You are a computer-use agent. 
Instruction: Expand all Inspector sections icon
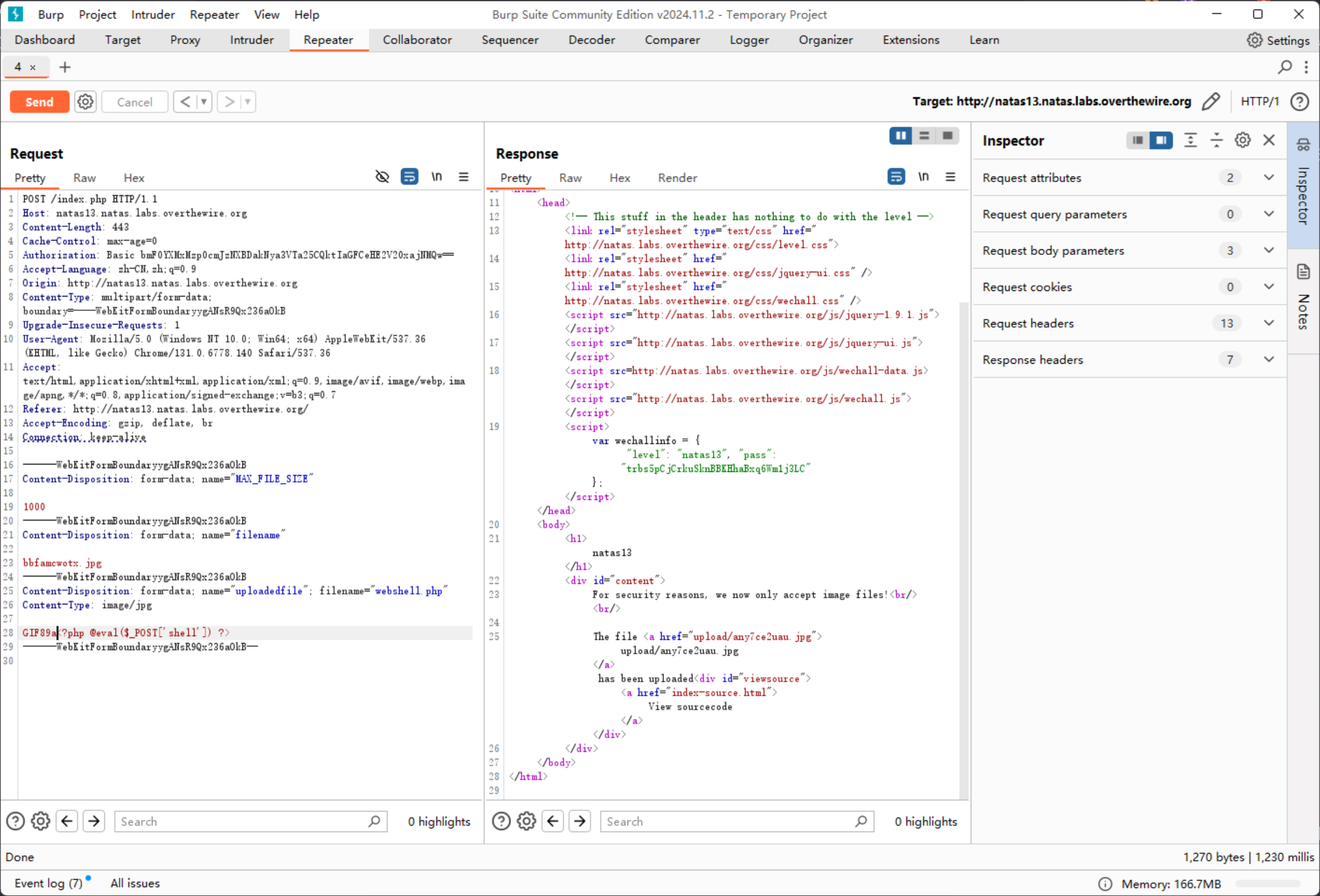[x=1190, y=141]
